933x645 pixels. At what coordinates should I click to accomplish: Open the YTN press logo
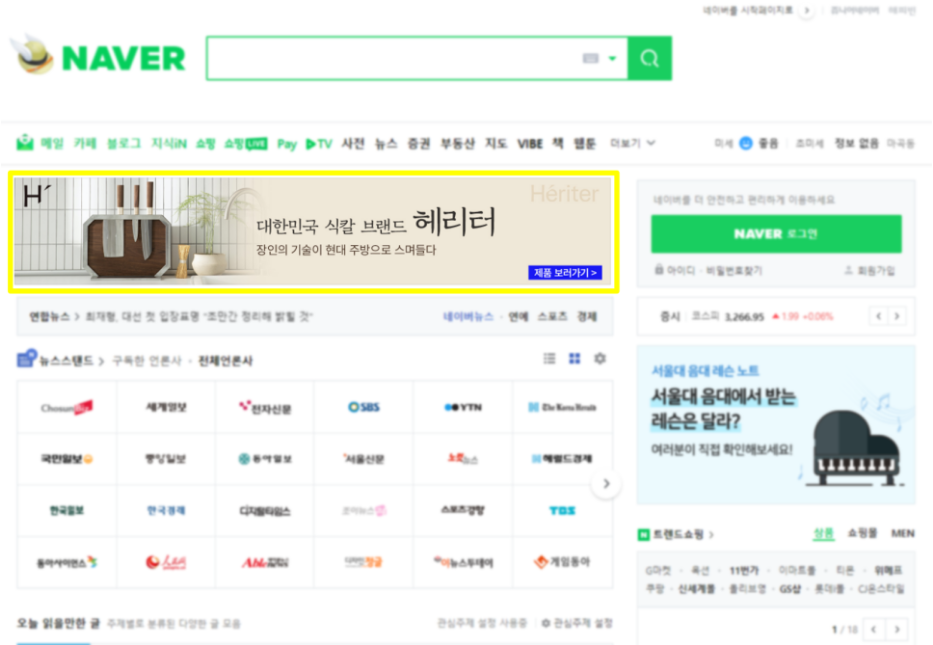coord(463,408)
